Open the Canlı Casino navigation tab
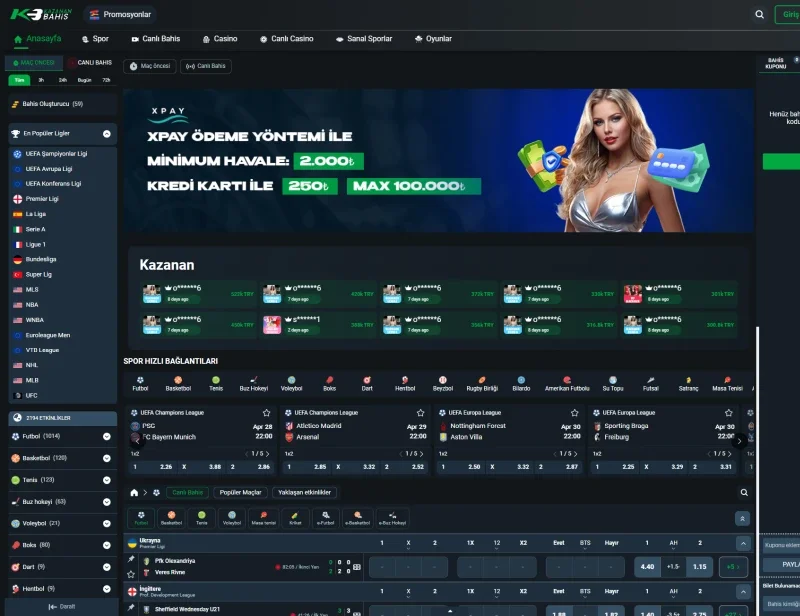 pyautogui.click(x=286, y=39)
